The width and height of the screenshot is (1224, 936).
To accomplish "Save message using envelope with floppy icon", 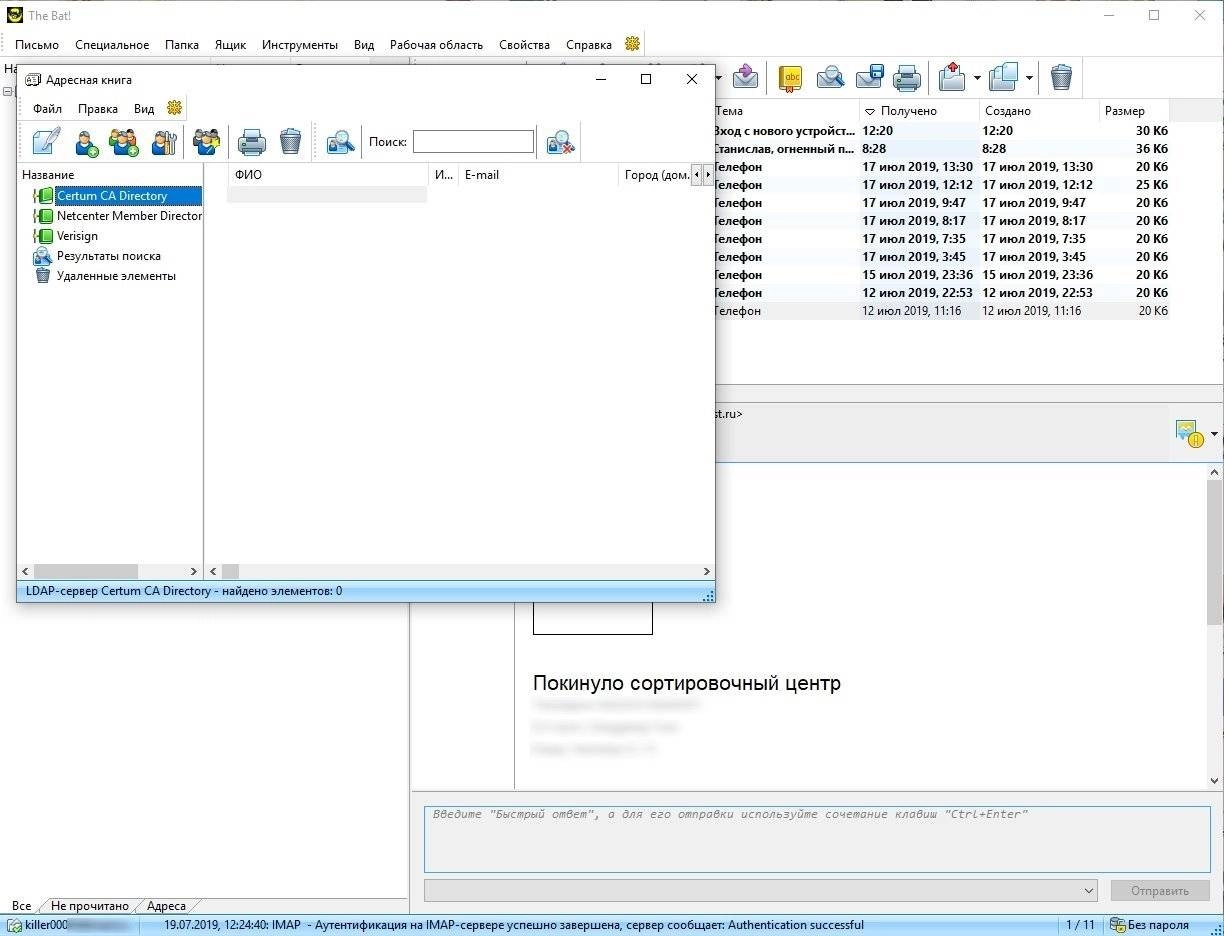I will pos(869,77).
